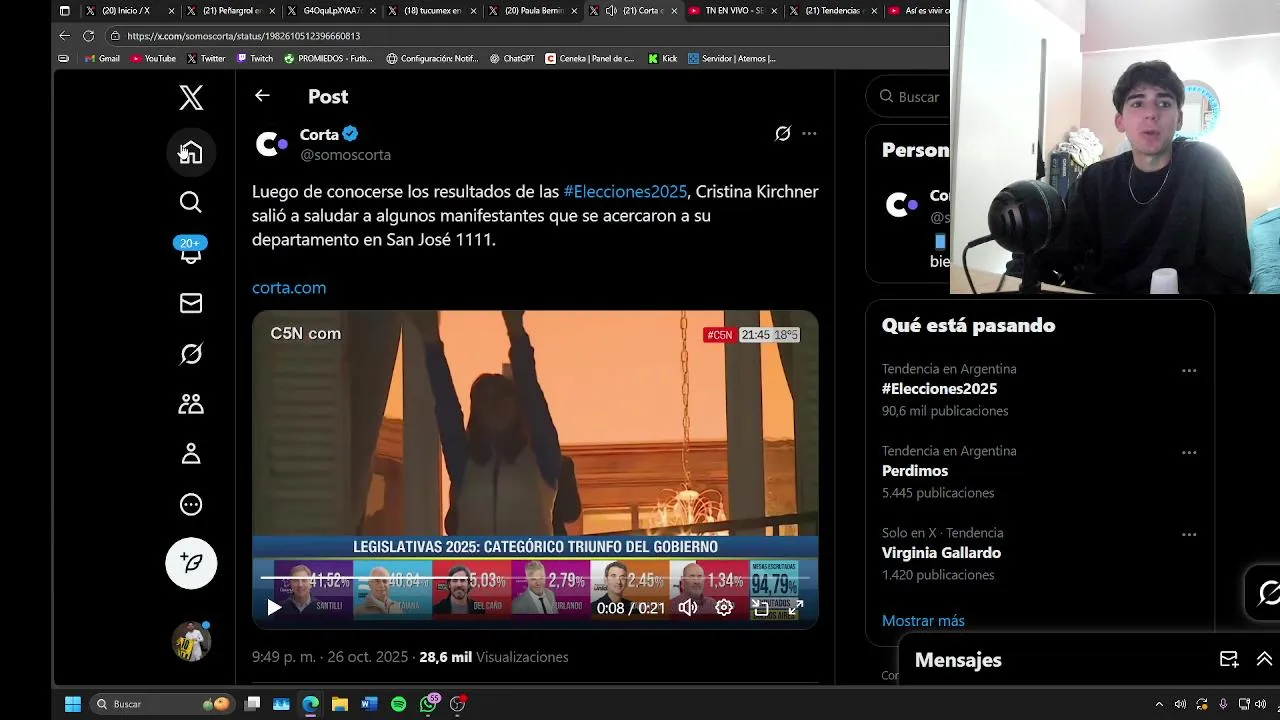This screenshot has height=720, width=1280.
Task: Mute the video using speaker icon
Action: click(688, 607)
